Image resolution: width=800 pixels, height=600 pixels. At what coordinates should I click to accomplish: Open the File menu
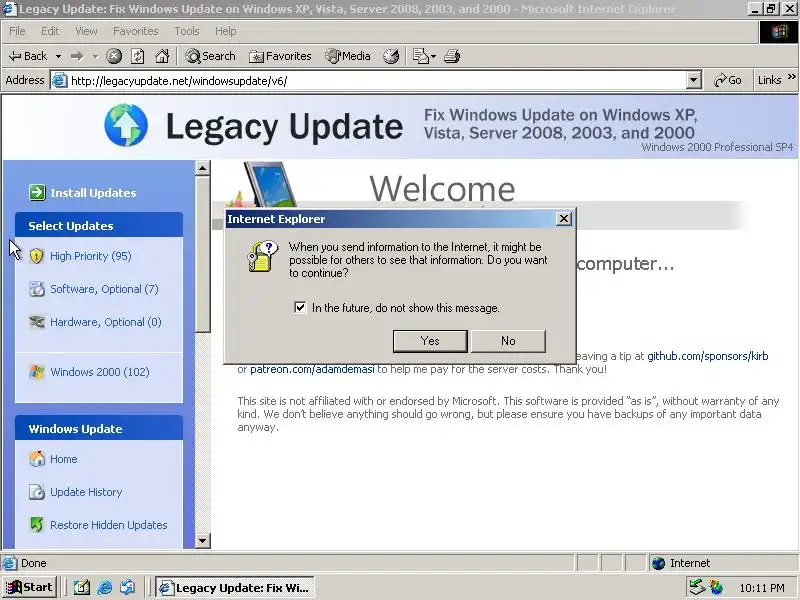pyautogui.click(x=17, y=31)
